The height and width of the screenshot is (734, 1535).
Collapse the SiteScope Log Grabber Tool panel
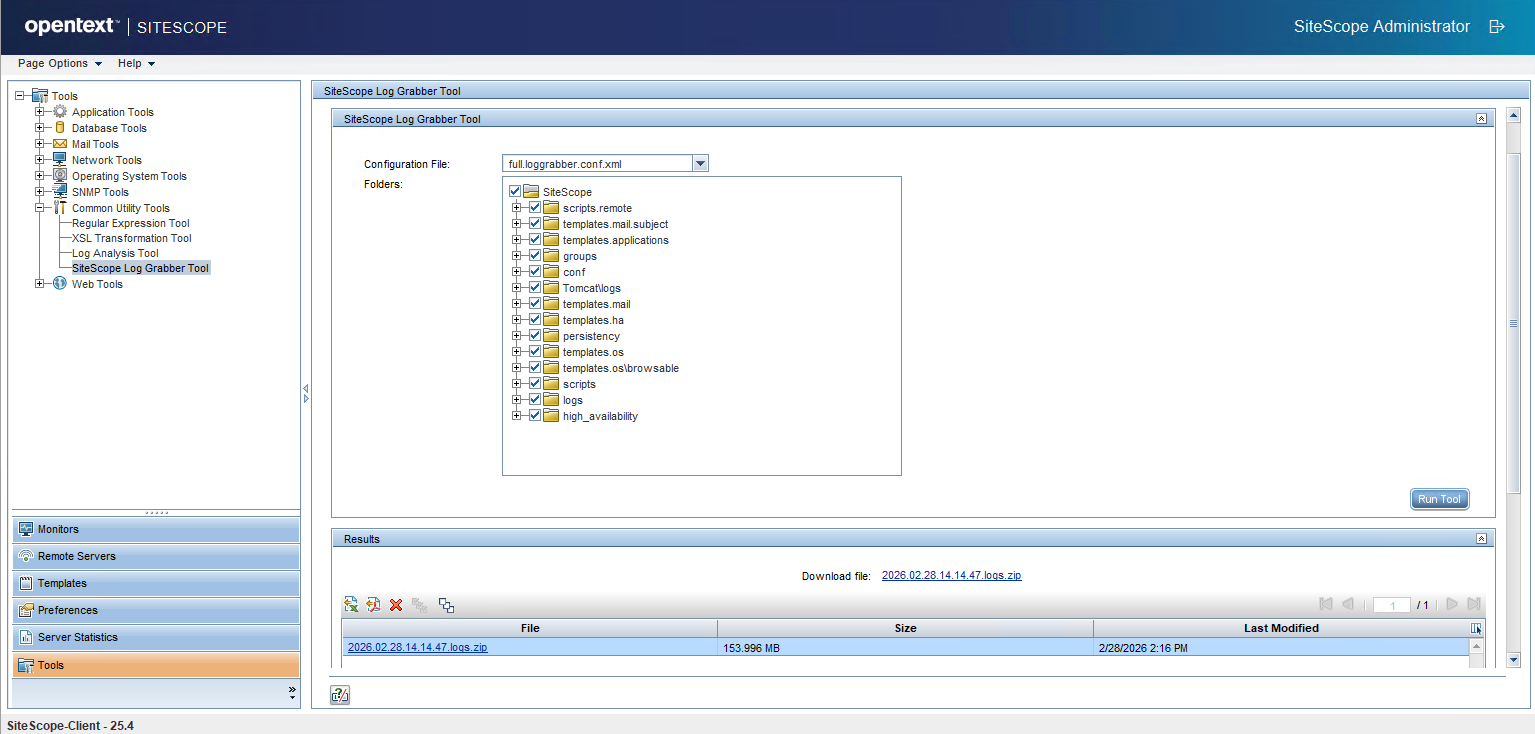(1481, 118)
